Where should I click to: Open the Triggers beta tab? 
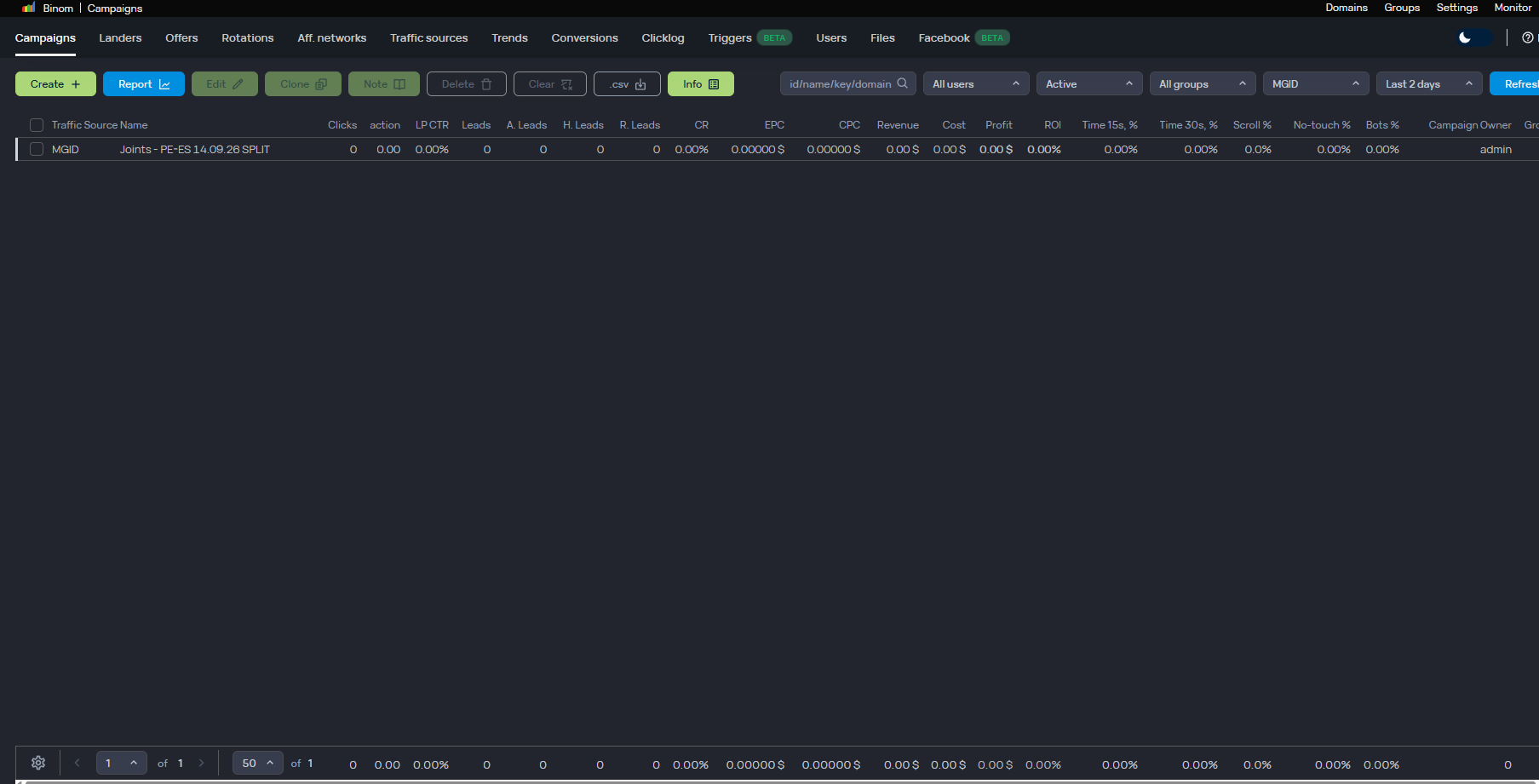749,38
